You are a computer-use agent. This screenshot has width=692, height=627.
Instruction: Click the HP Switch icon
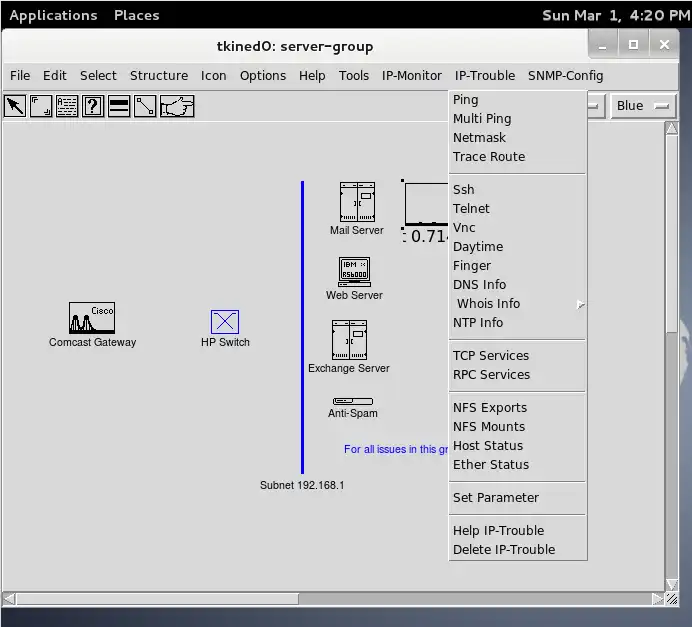[225, 322]
